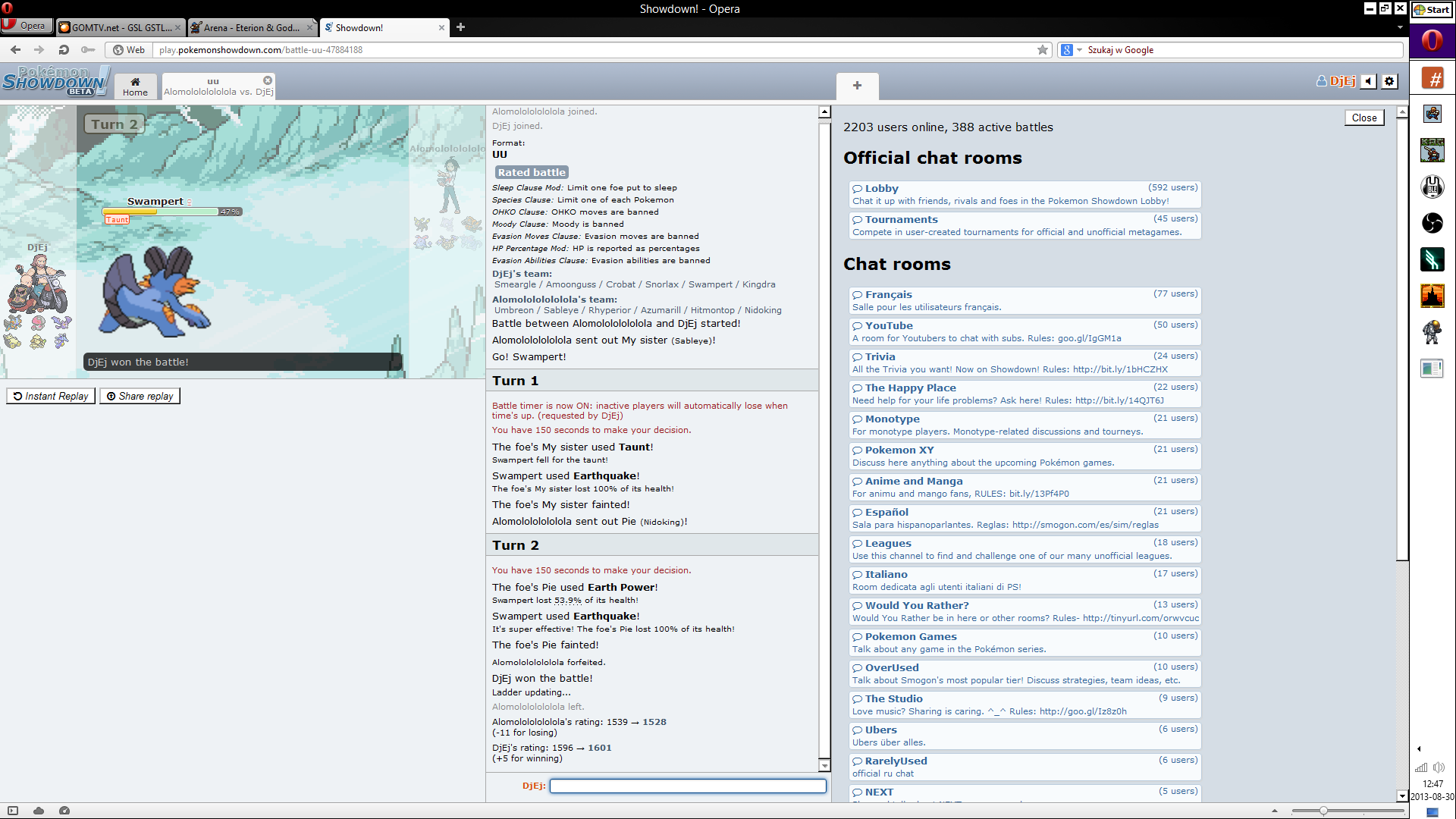This screenshot has width=1456, height=819.
Task: Join the RarelyUsed chat room
Action: coord(1025,767)
